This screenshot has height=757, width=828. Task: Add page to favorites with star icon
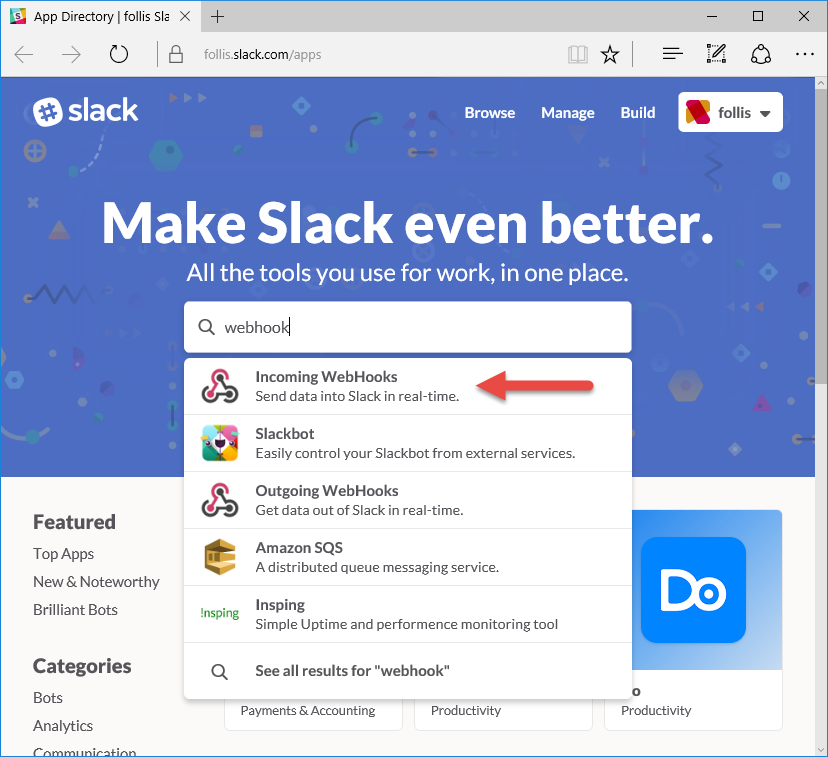tap(610, 54)
